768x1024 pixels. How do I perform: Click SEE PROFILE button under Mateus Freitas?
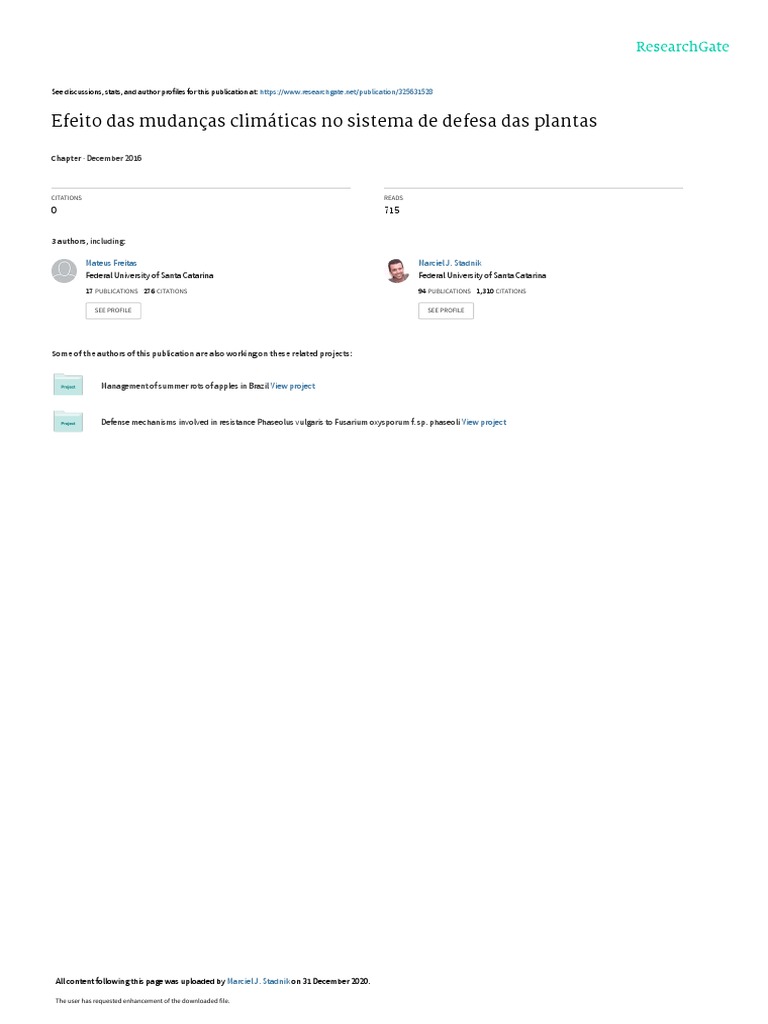(113, 310)
